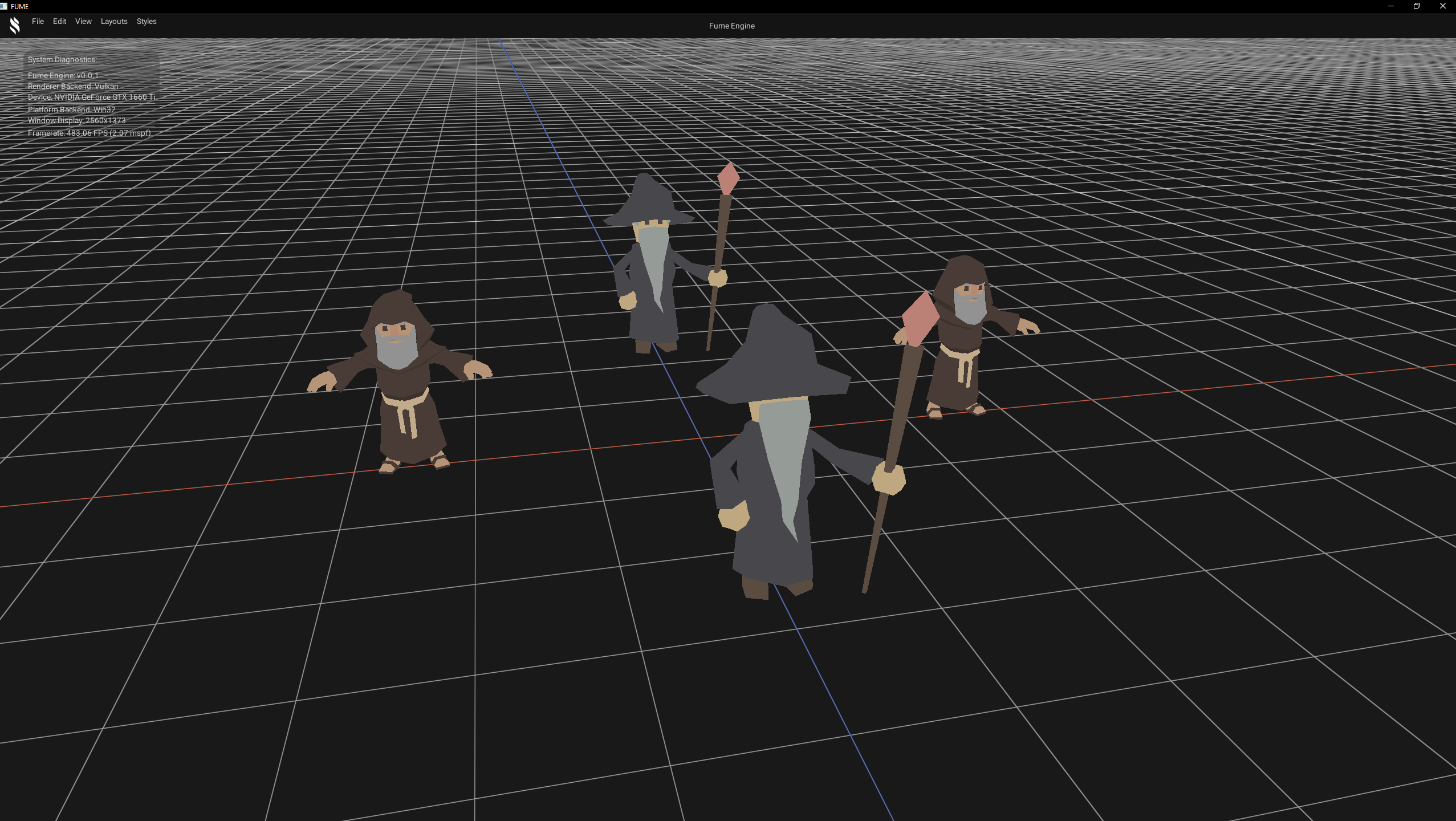Viewport: 1456px width, 821px height.
Task: Click the pink gem on background wizard's staff
Action: tap(729, 178)
